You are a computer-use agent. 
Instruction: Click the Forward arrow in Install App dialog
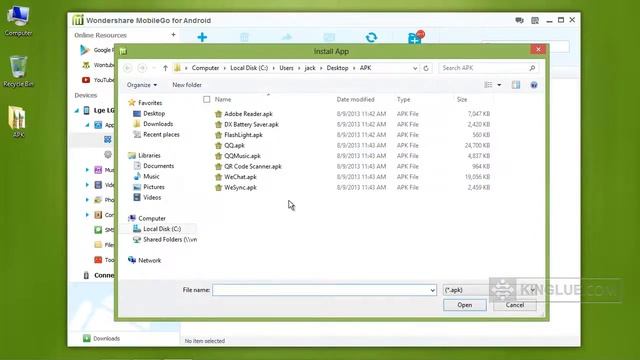[x=142, y=68]
